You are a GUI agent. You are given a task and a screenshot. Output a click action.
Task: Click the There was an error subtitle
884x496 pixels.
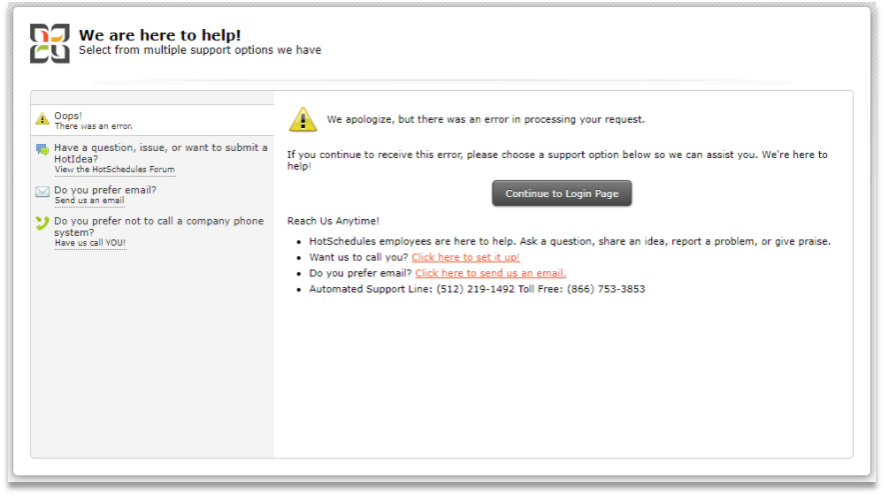pyautogui.click(x=94, y=126)
